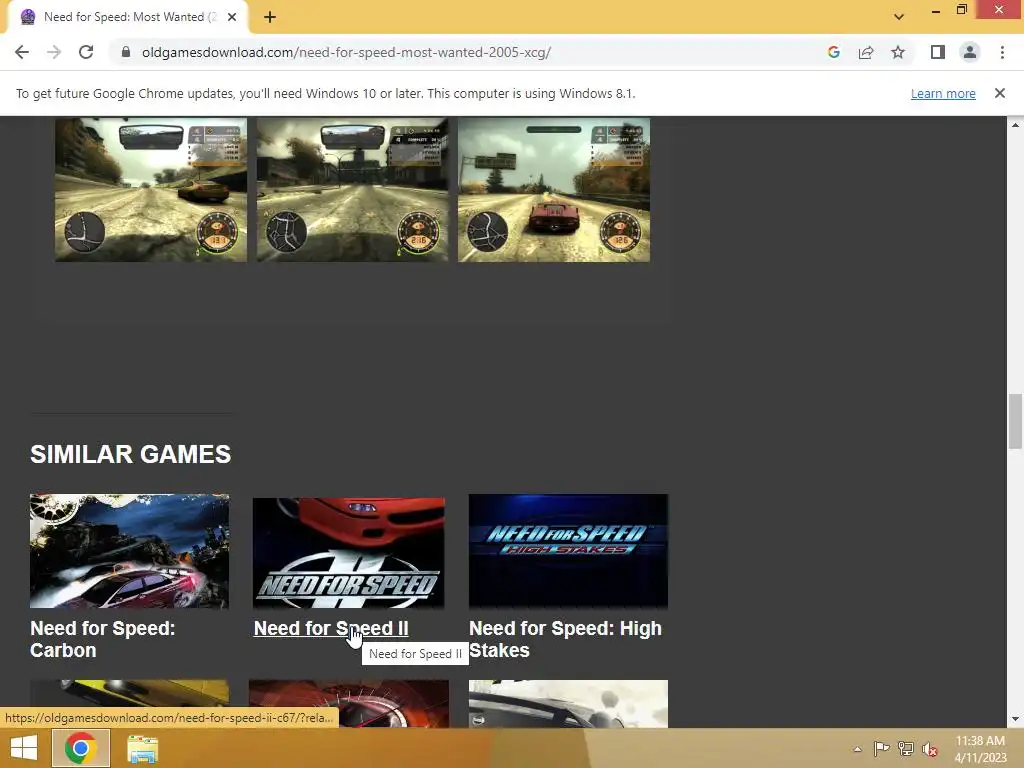This screenshot has height=768, width=1024.
Task: View site security lock info
Action: click(125, 52)
